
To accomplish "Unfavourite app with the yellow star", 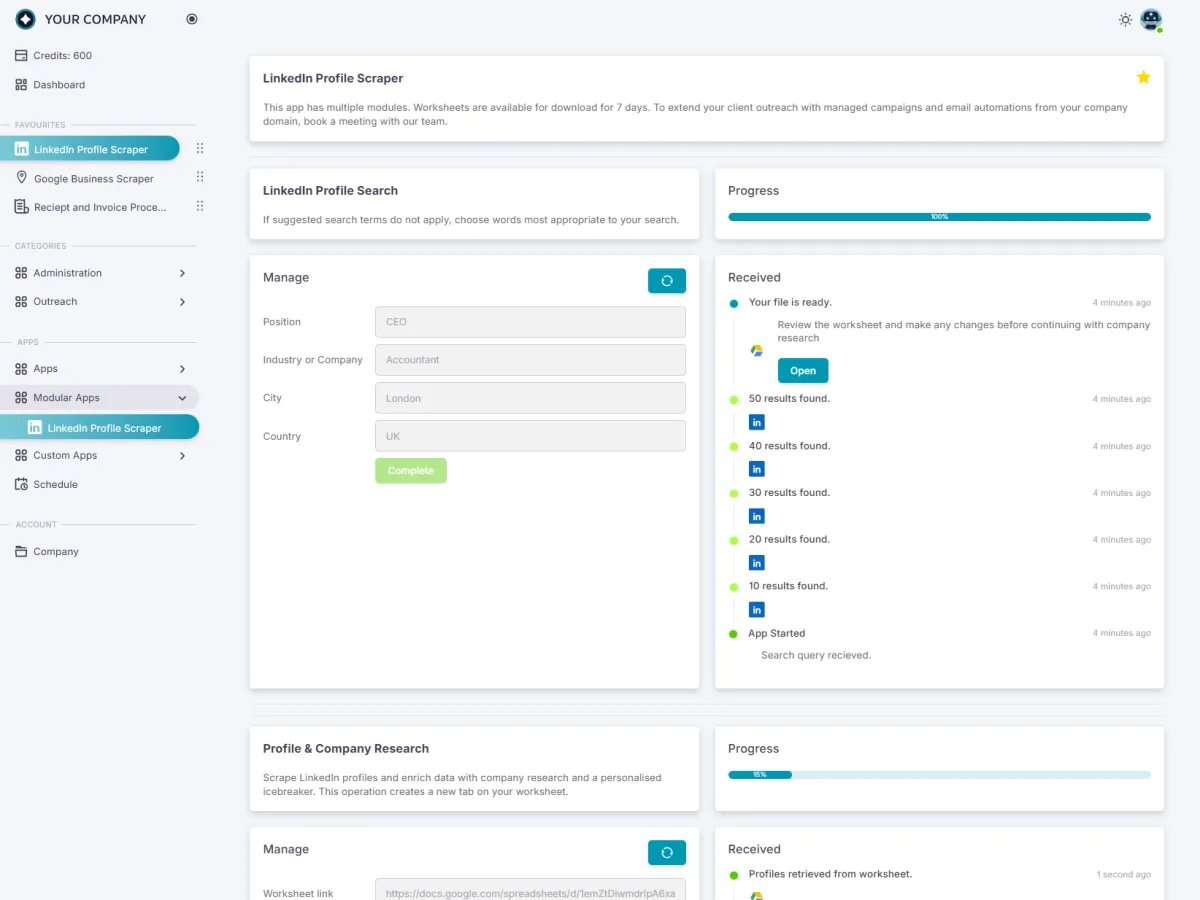I will [1143, 77].
